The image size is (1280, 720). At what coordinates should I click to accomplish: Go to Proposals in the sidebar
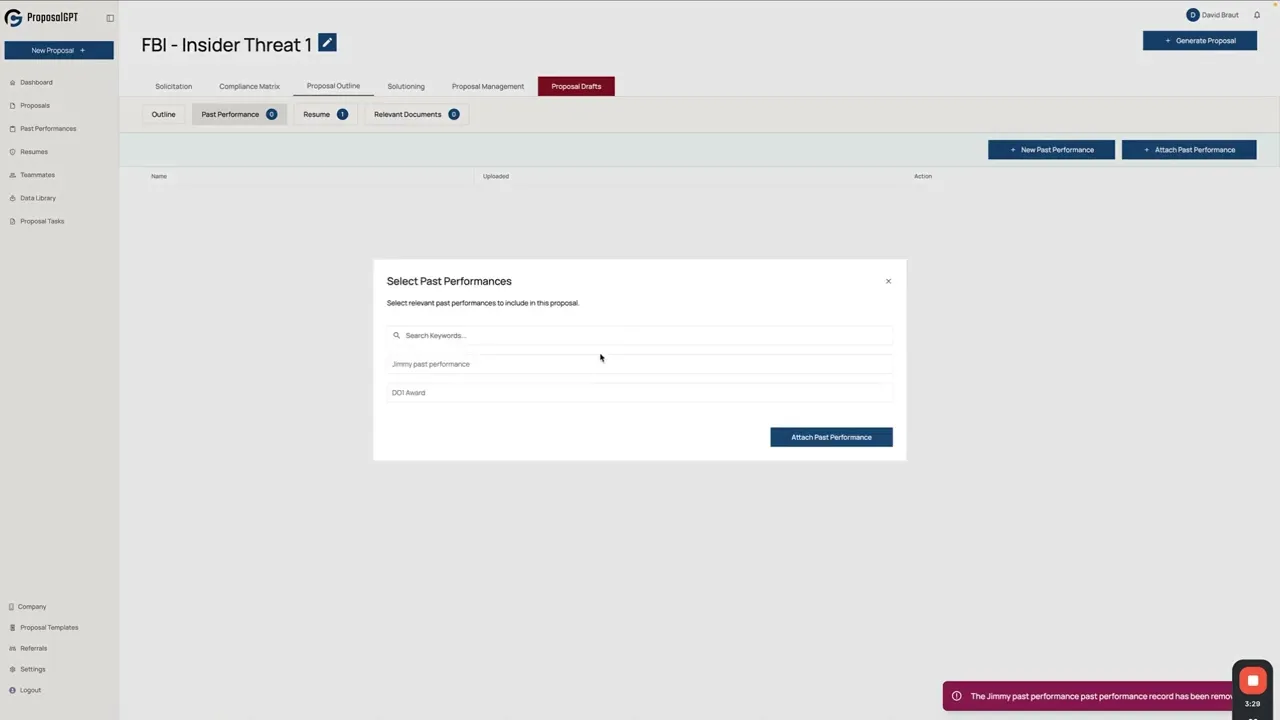[x=35, y=105]
